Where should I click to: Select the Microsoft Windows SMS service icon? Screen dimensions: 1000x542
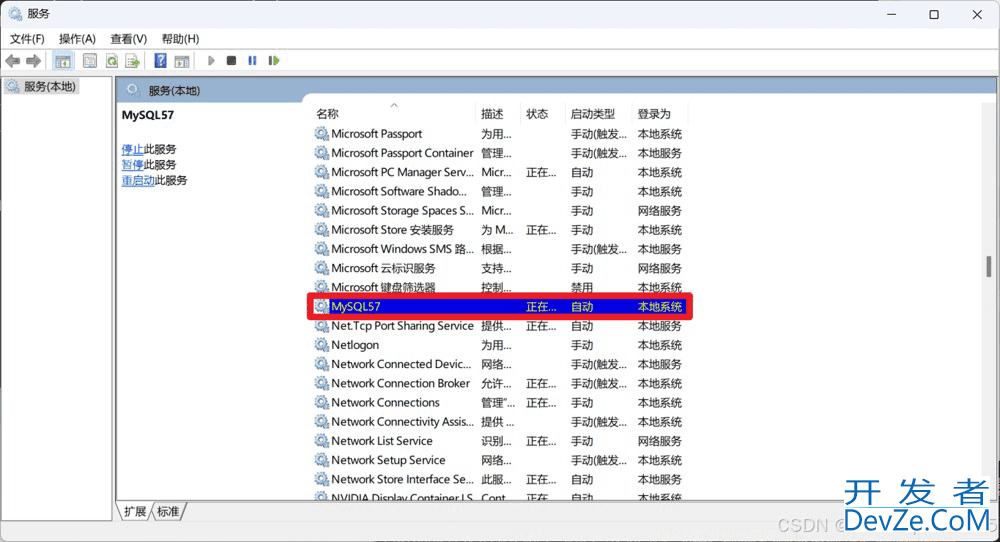(x=321, y=249)
